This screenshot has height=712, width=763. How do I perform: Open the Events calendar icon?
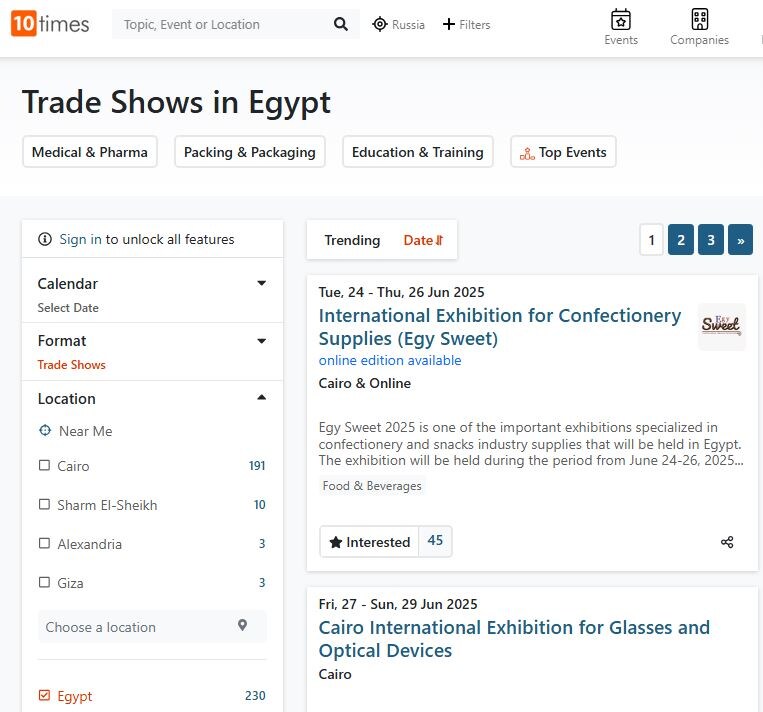point(620,19)
